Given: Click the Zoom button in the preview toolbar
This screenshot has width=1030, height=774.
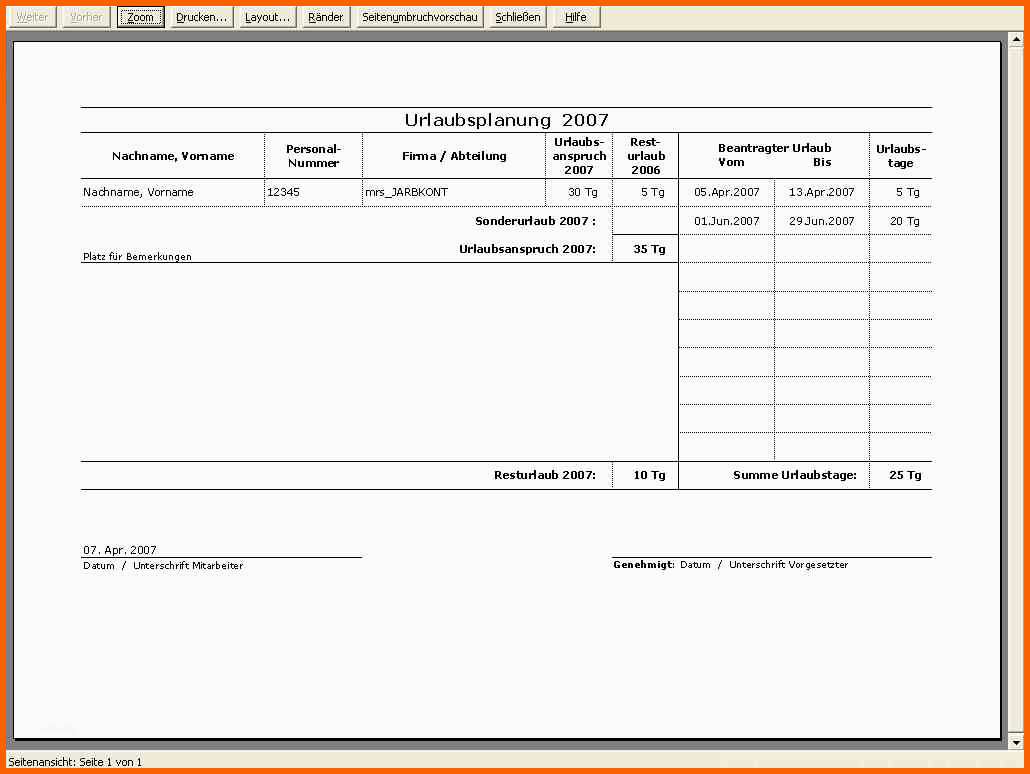Looking at the screenshot, I should tap(141, 17).
